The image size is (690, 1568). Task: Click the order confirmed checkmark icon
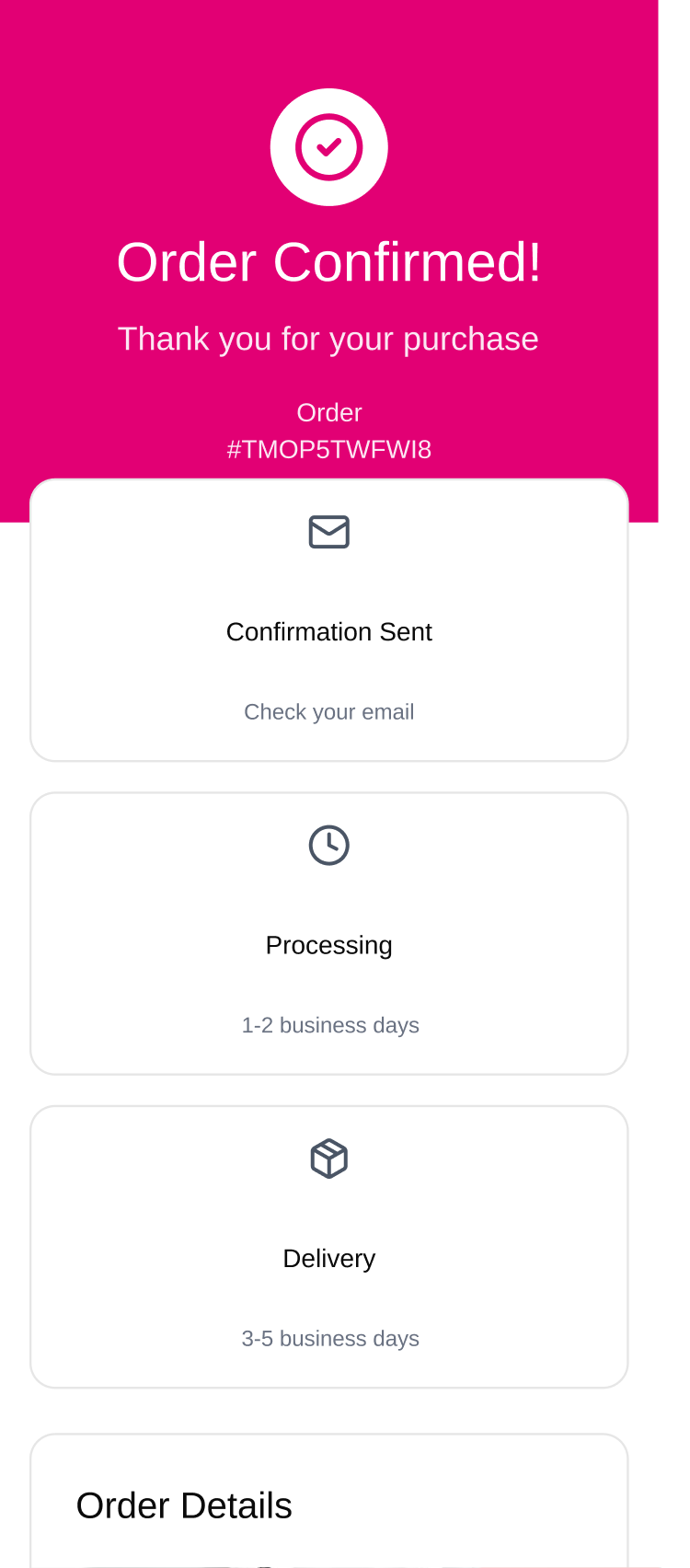click(328, 147)
